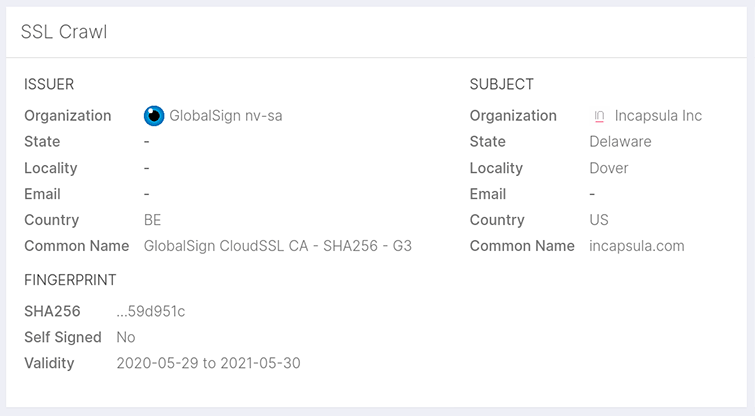Screen dimensions: 755x416
Task: Click the Dover locality value
Action: pyautogui.click(x=609, y=168)
